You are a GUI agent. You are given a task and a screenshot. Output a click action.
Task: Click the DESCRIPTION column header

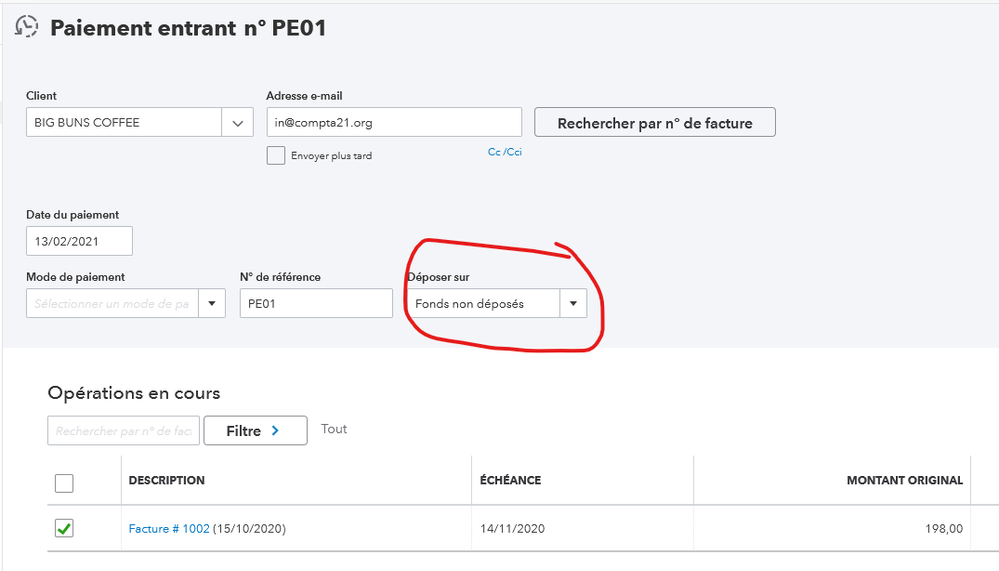[167, 481]
